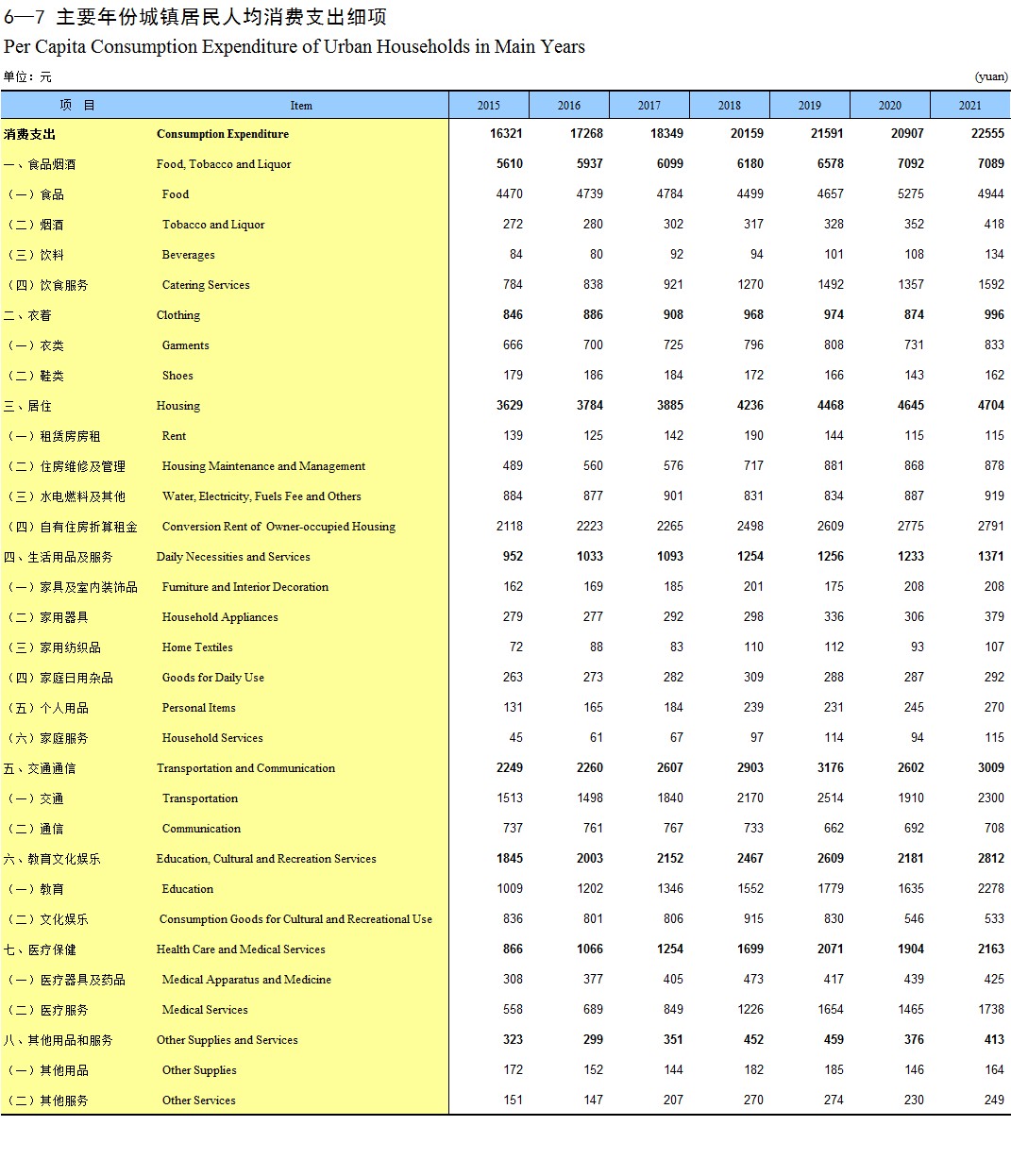Click 'Furniture and Interior Decoration' label
Screen dimensions: 1011x1176
coord(245,587)
